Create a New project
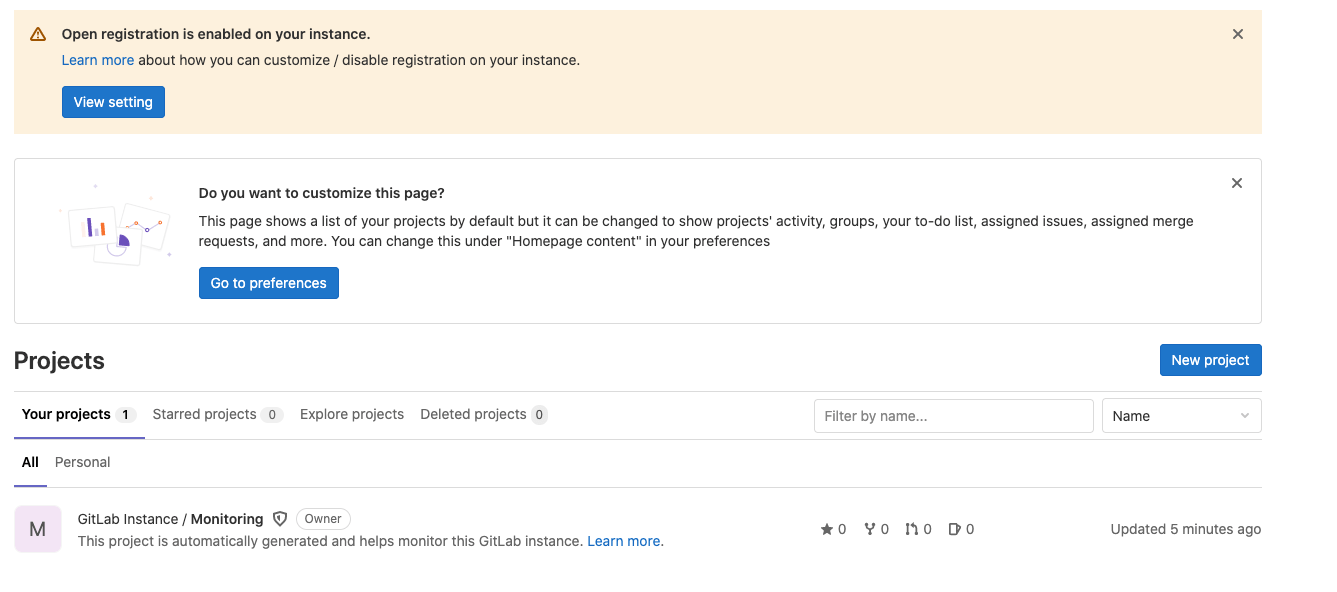Viewport: 1337px width, 592px height. click(x=1210, y=360)
